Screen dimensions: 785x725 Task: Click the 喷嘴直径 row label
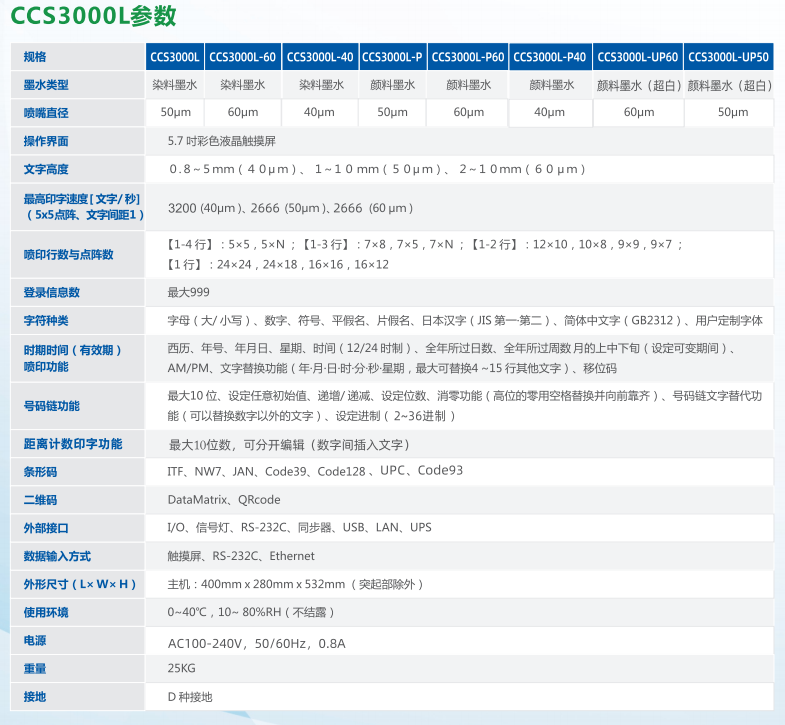[x=46, y=113]
